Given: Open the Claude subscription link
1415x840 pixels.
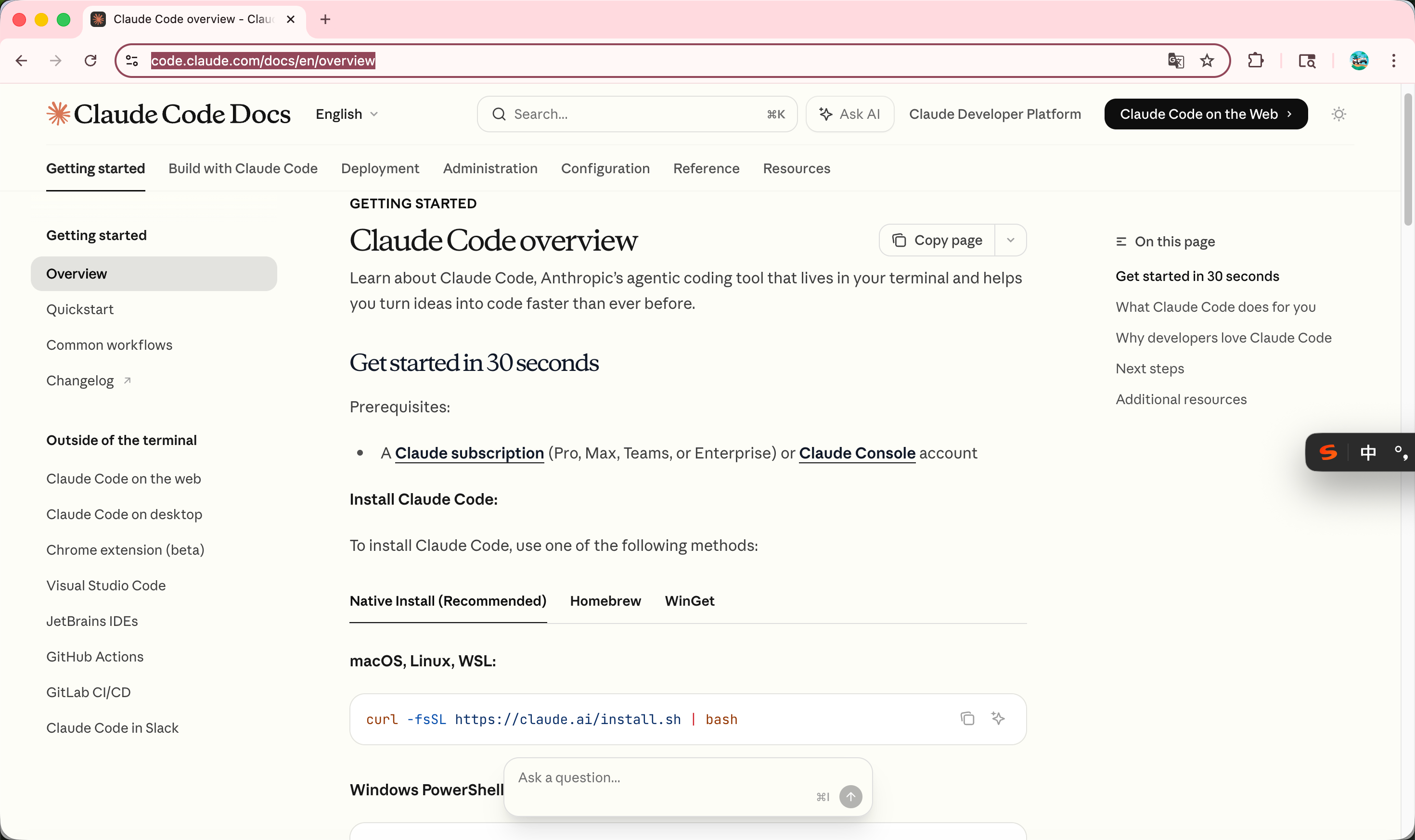Looking at the screenshot, I should pos(469,453).
